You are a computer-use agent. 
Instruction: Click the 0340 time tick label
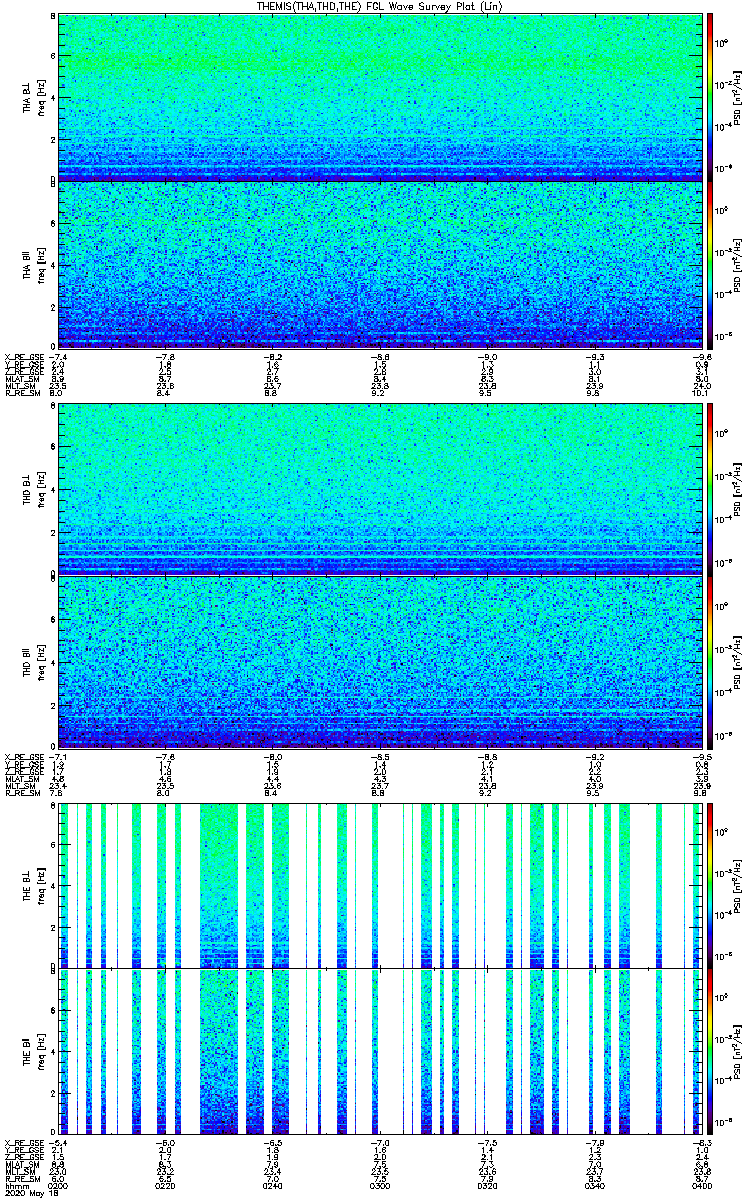593,1185
